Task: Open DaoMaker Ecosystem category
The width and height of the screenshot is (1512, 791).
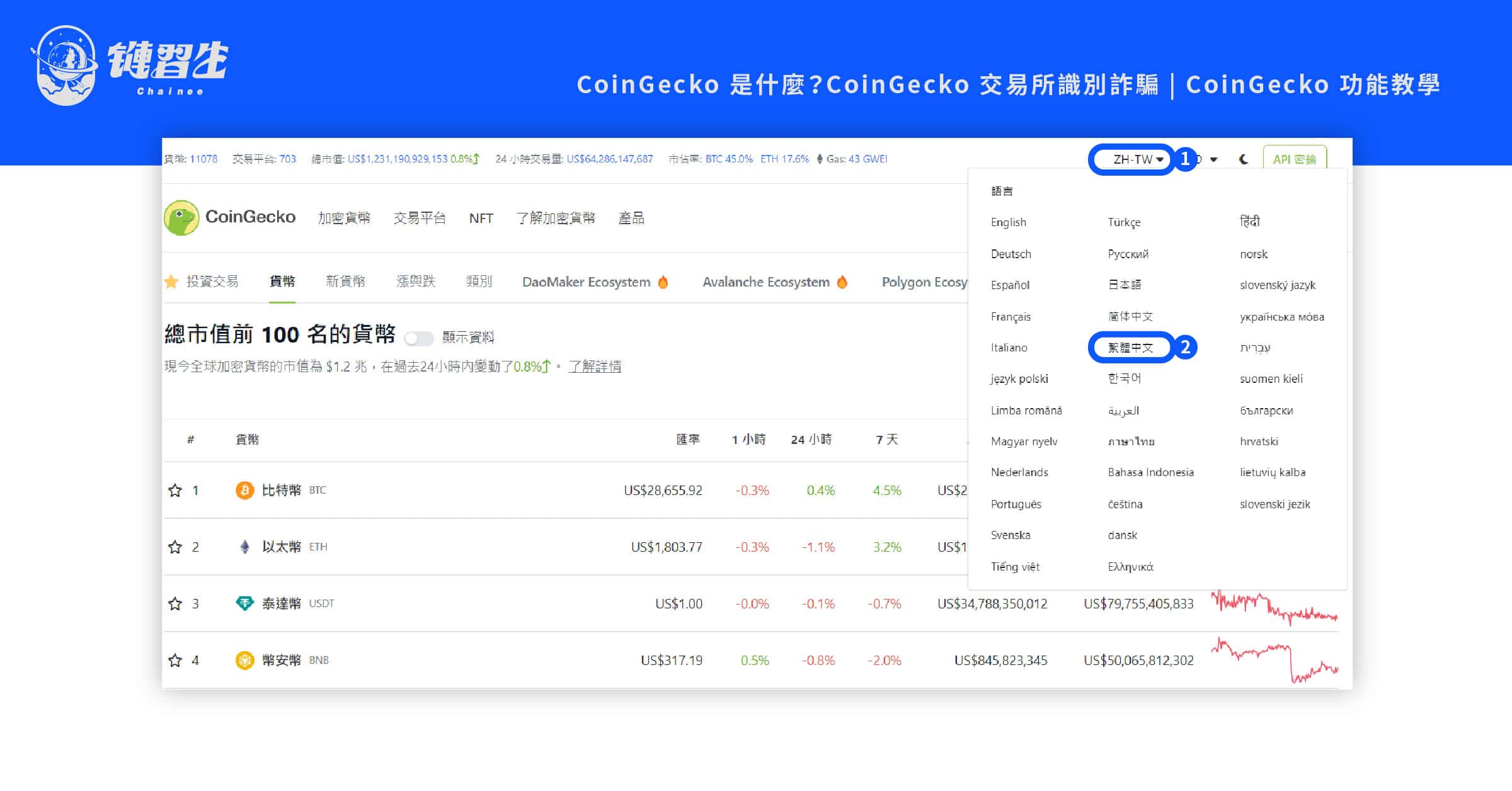Action: coord(595,282)
